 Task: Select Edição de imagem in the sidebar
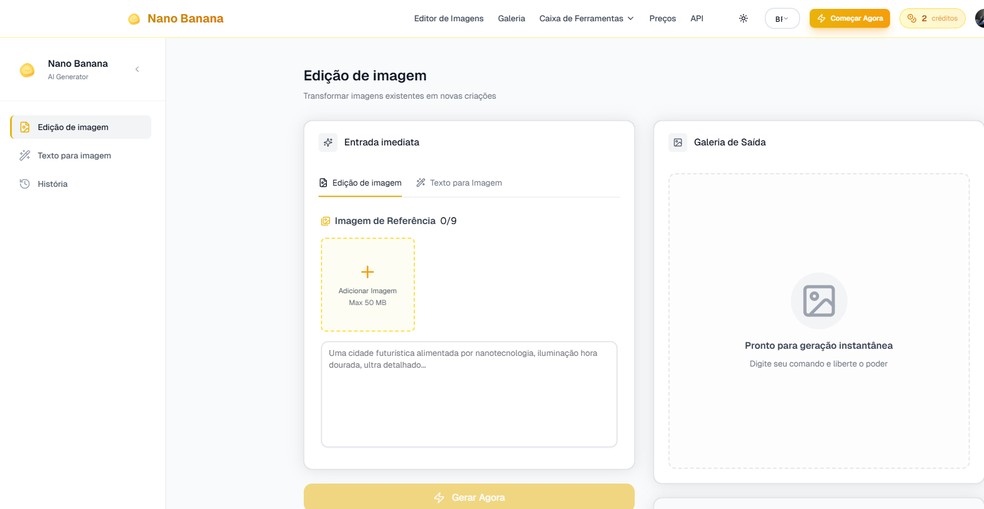[80, 127]
